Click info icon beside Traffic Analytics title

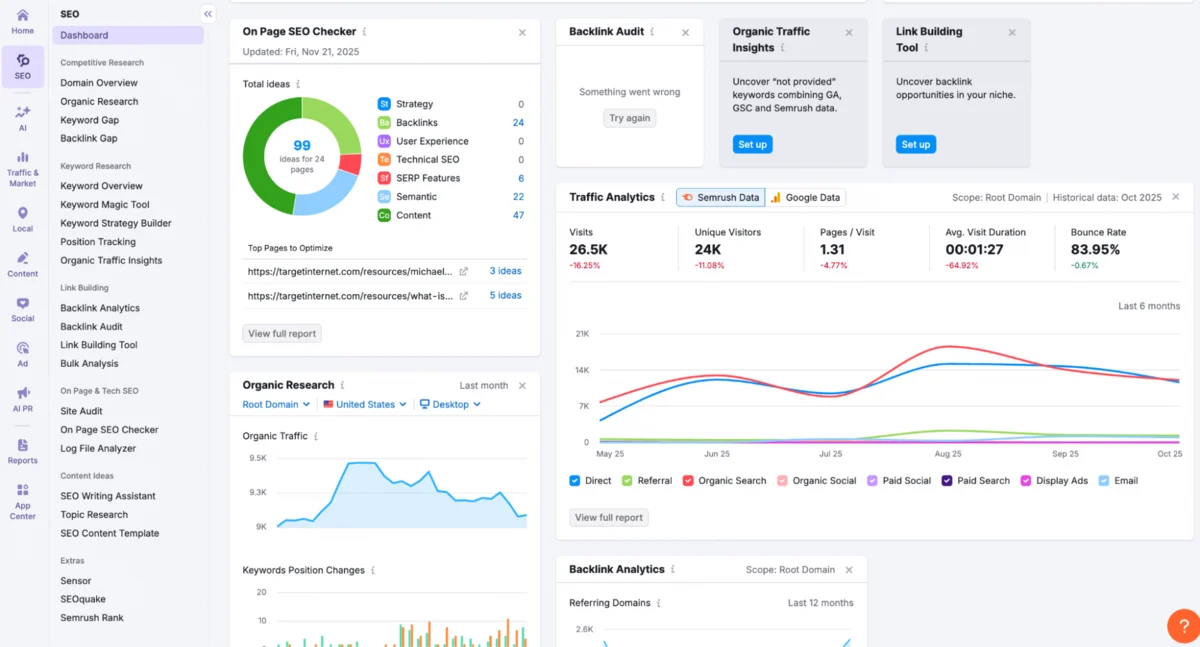pos(663,198)
